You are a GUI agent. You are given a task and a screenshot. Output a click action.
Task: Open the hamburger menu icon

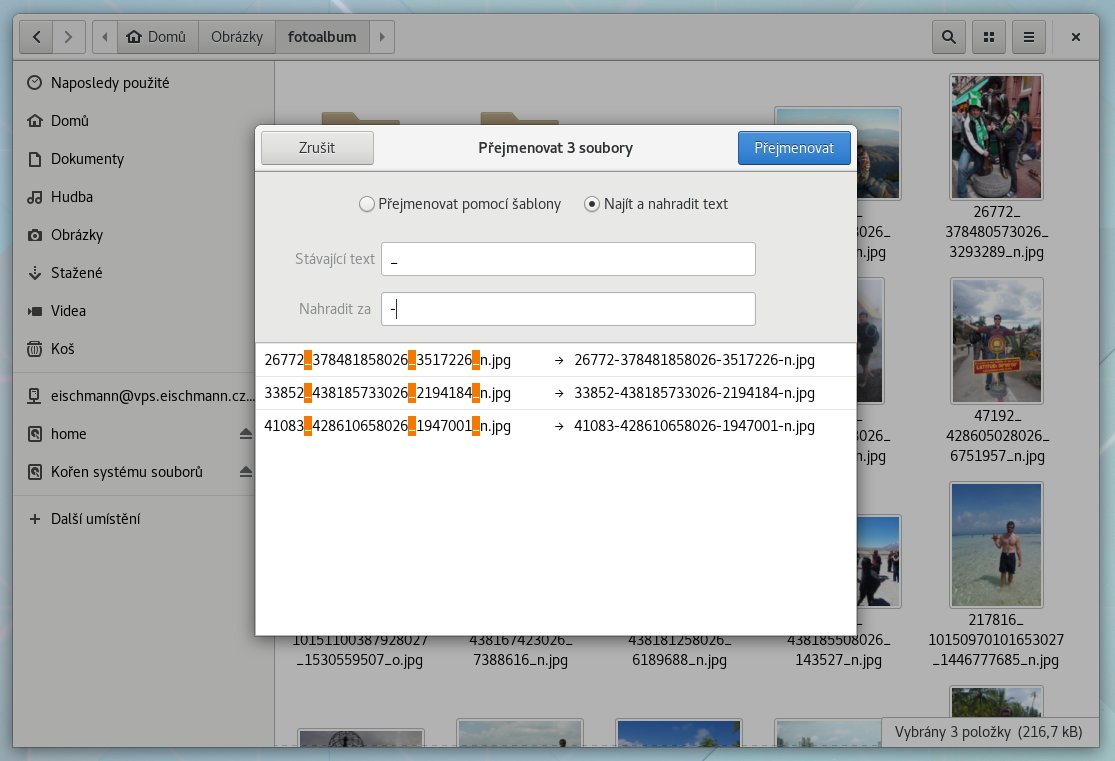(x=1029, y=37)
